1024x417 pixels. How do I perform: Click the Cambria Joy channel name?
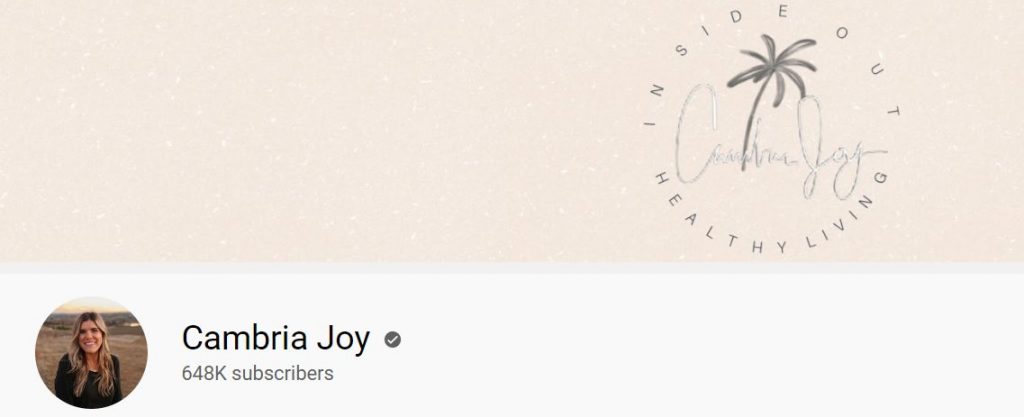[276, 338]
